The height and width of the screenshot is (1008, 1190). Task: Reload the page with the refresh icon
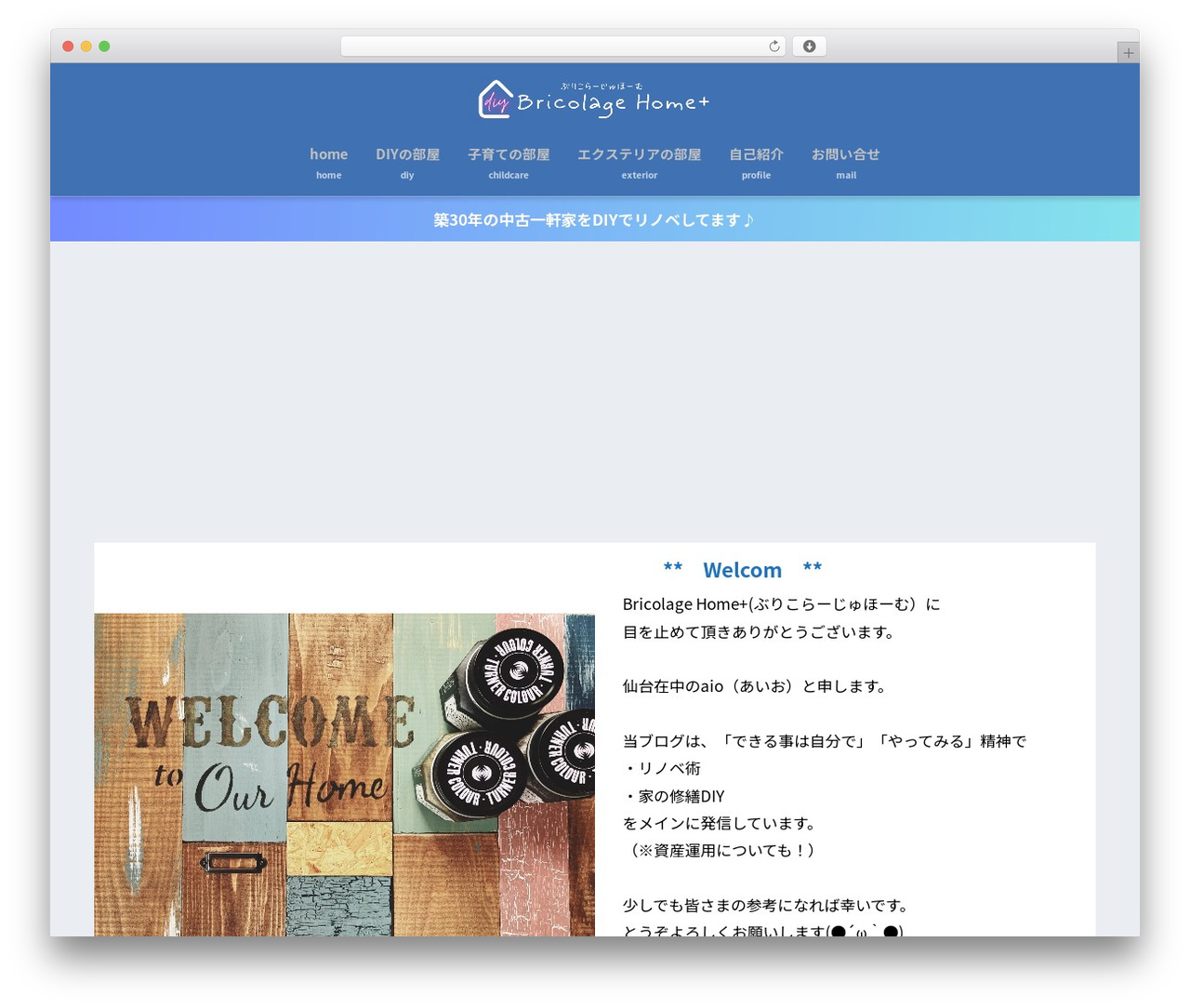774,46
